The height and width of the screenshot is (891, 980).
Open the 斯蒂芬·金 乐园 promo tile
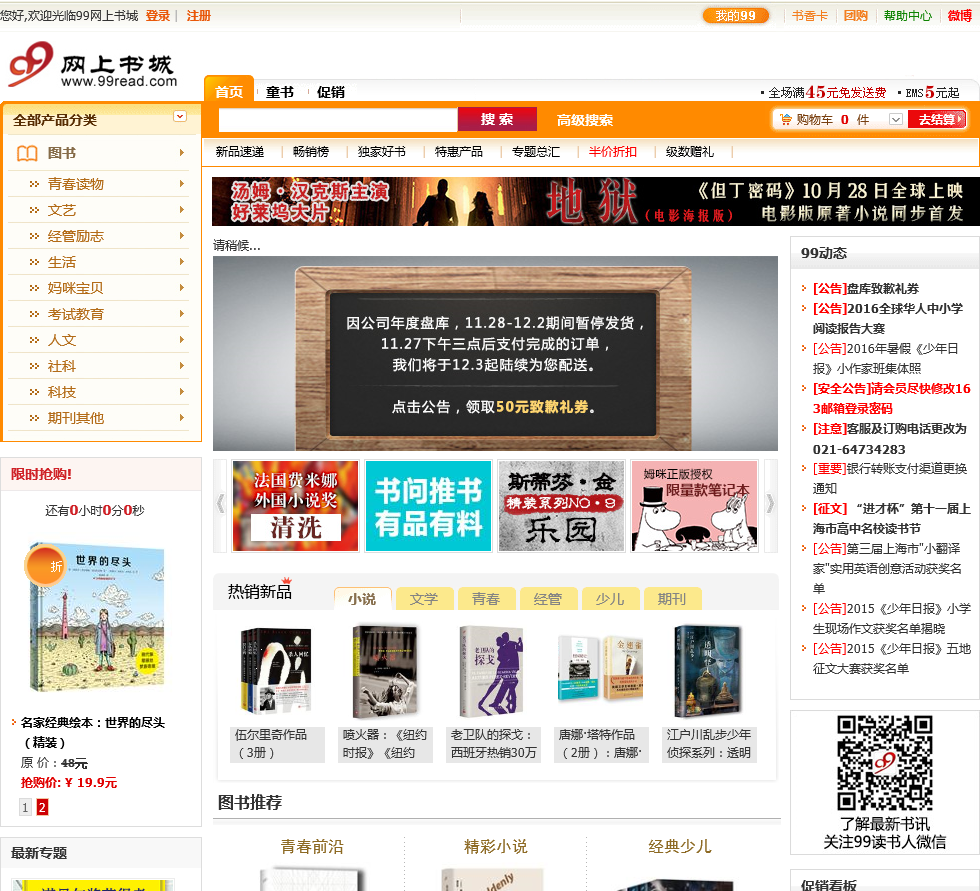click(x=561, y=505)
